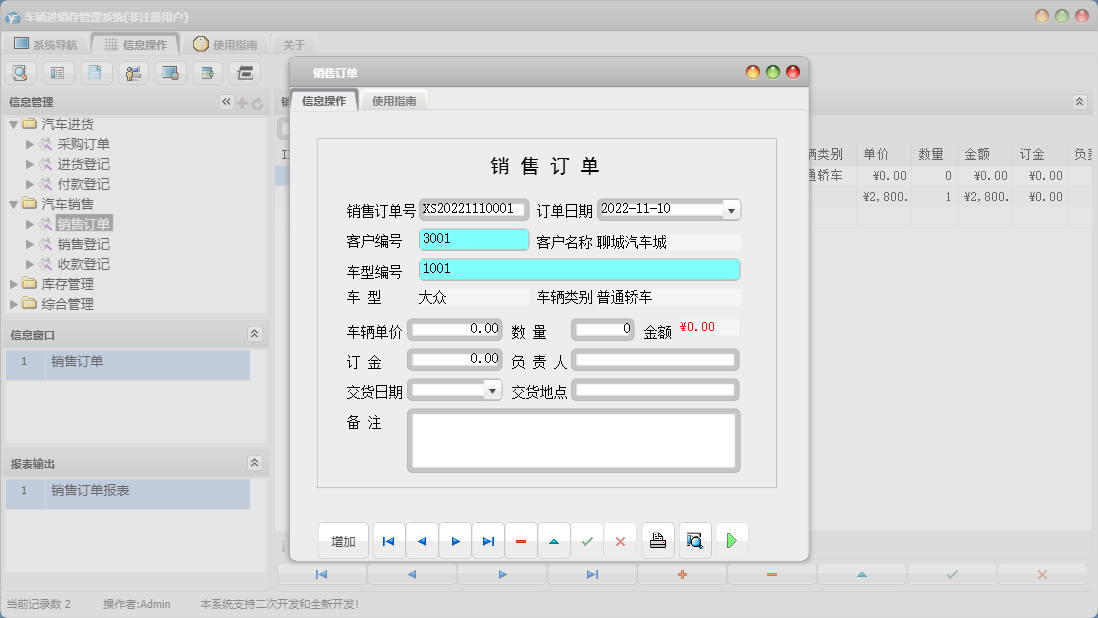Switch to the 使用指南 tab in the dialog

coord(394,100)
